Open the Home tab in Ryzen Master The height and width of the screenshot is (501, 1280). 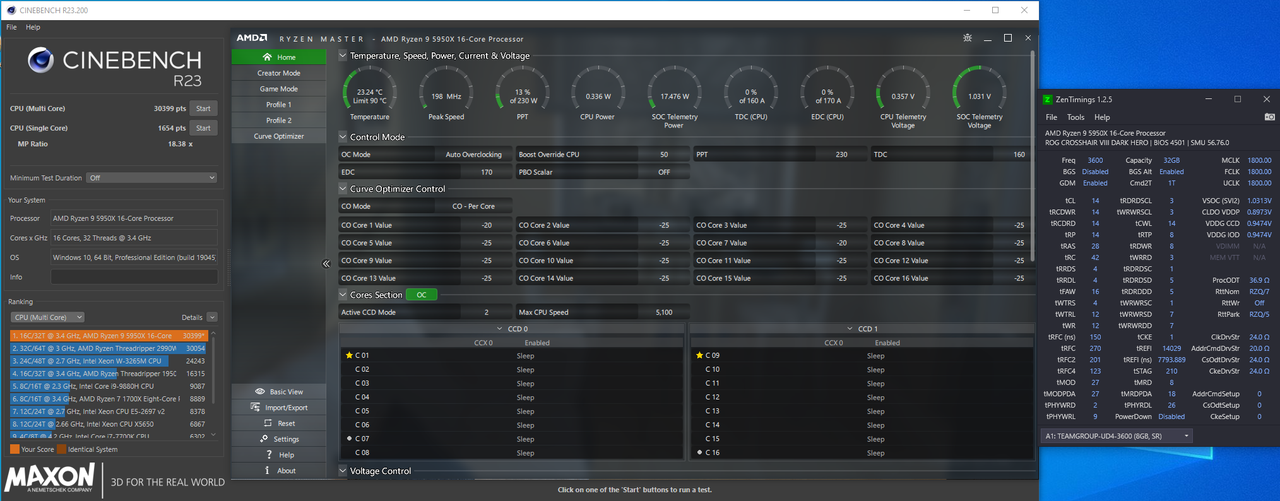coord(278,57)
